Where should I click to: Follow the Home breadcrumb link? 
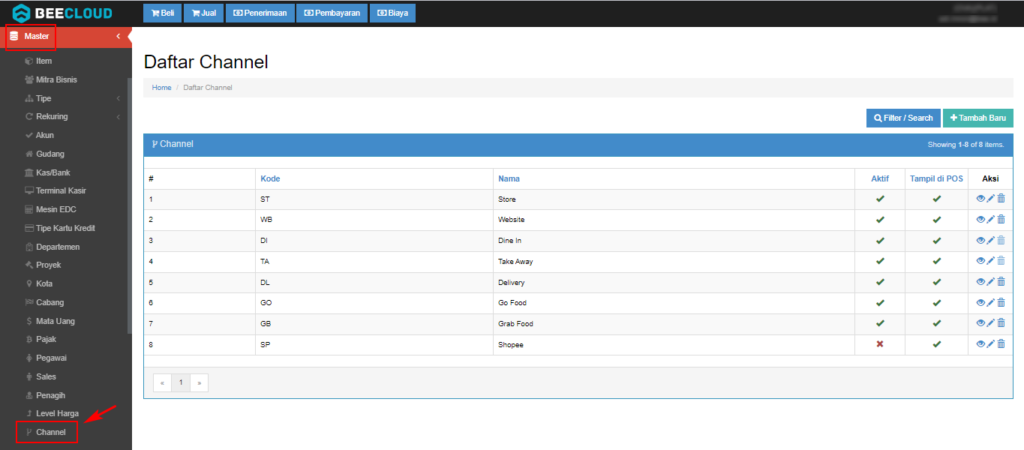(161, 88)
